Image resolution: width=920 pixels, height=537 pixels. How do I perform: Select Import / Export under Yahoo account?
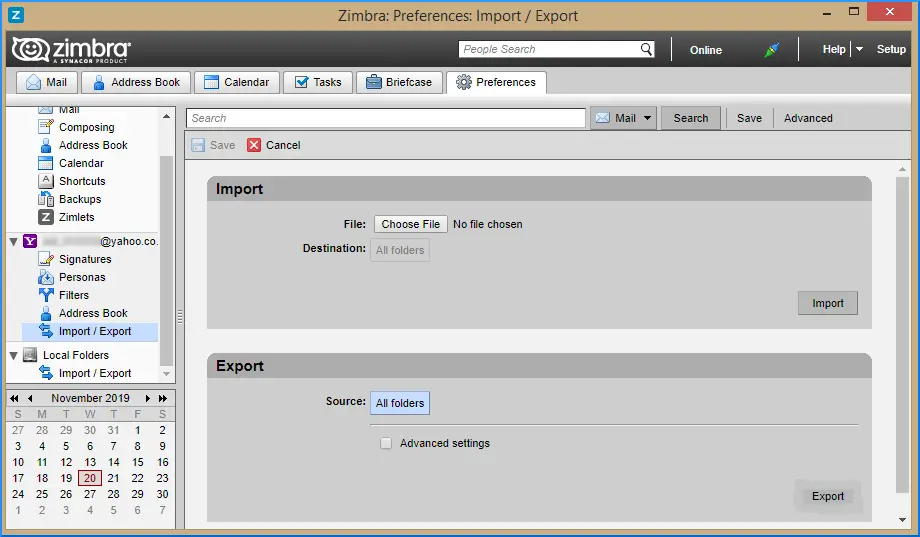coord(90,332)
